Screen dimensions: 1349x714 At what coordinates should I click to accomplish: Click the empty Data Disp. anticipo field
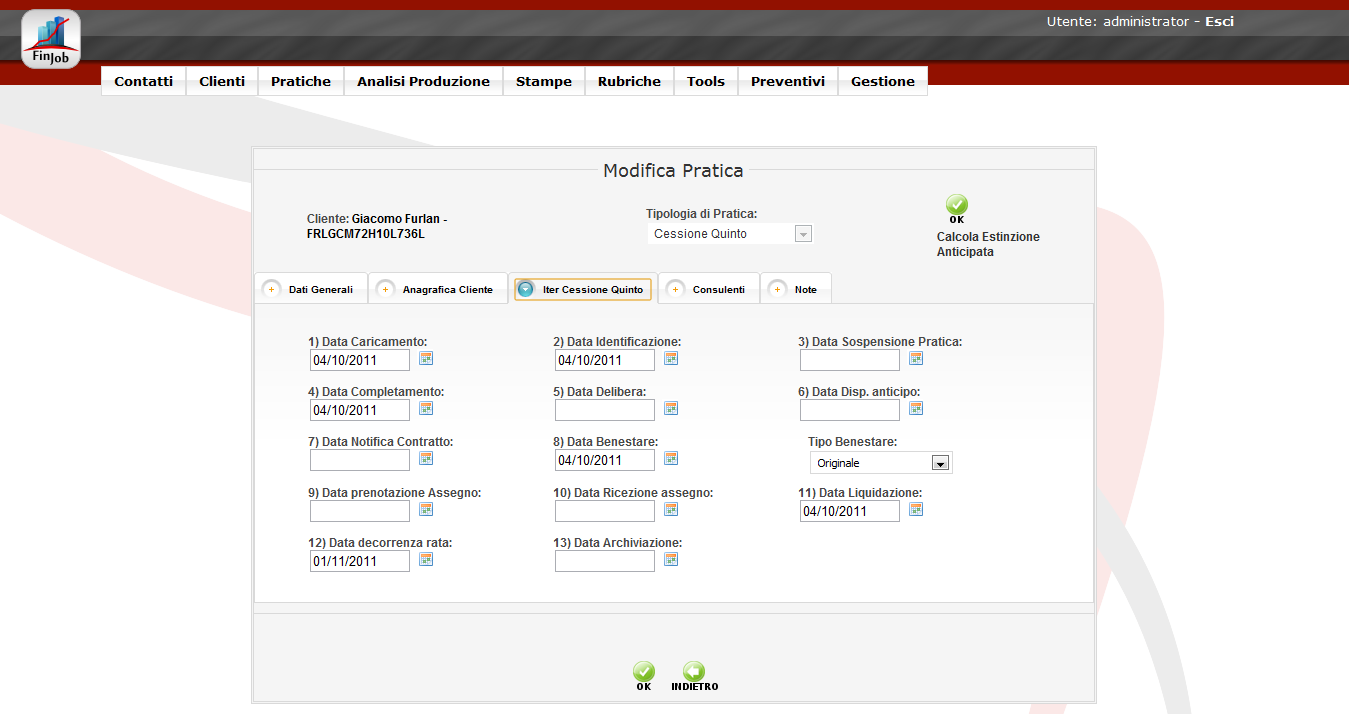point(850,410)
